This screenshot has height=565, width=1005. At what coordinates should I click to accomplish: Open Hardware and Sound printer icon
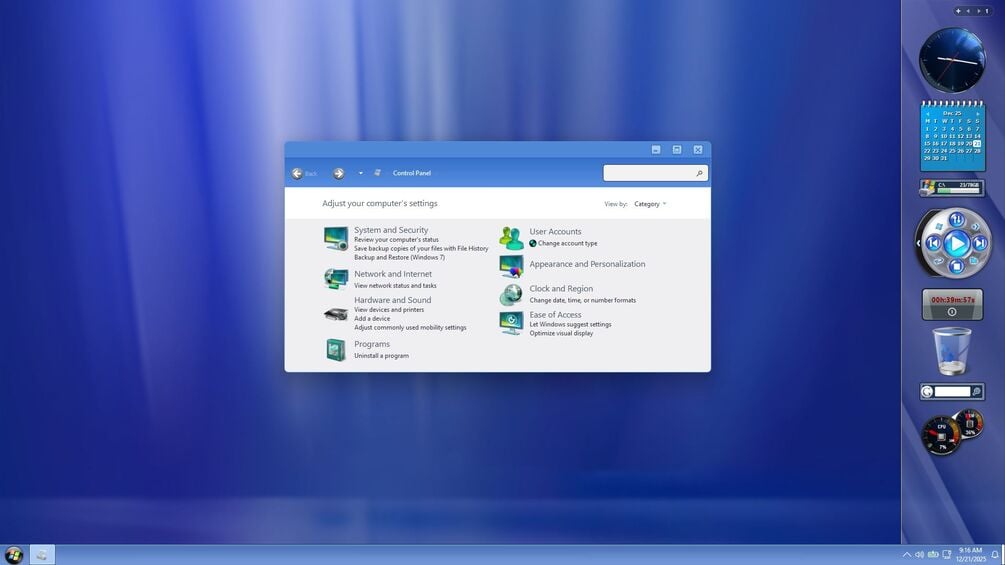coord(336,314)
